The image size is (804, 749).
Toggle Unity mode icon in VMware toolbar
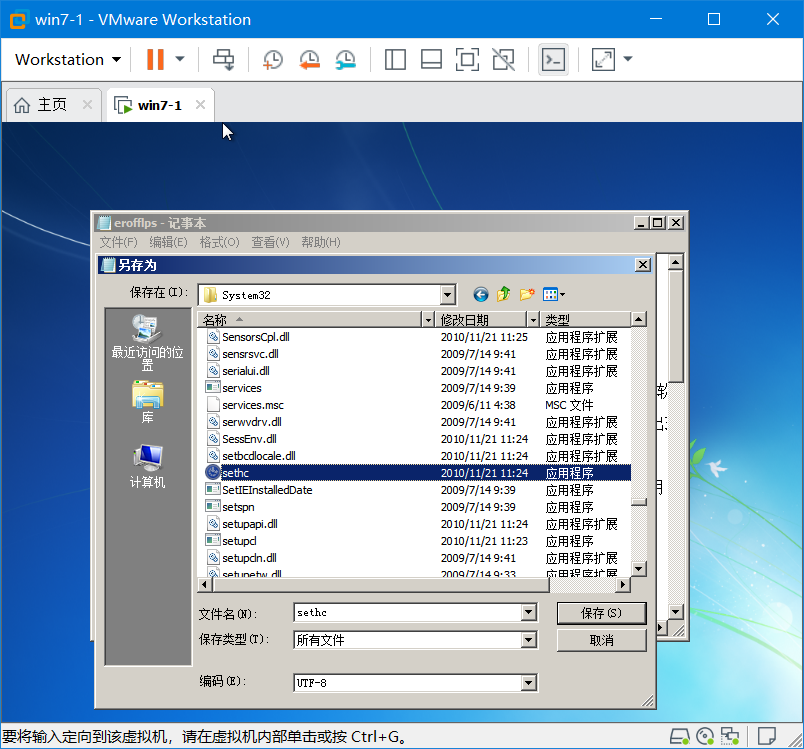(x=504, y=59)
